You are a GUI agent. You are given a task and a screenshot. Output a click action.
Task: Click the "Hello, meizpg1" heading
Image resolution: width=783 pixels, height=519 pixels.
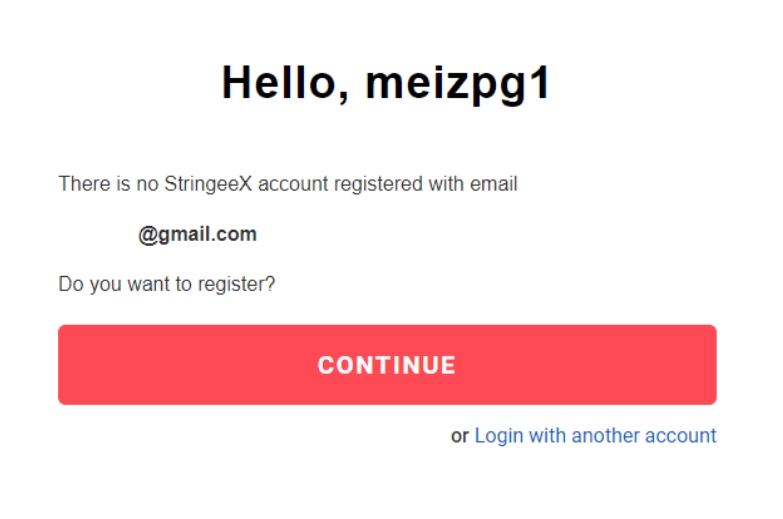[x=386, y=83]
